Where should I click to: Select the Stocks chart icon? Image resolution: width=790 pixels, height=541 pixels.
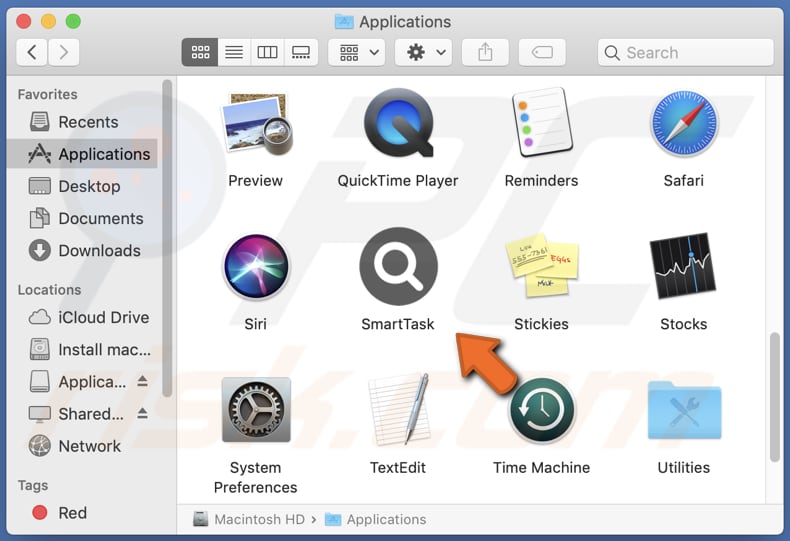[x=683, y=265]
